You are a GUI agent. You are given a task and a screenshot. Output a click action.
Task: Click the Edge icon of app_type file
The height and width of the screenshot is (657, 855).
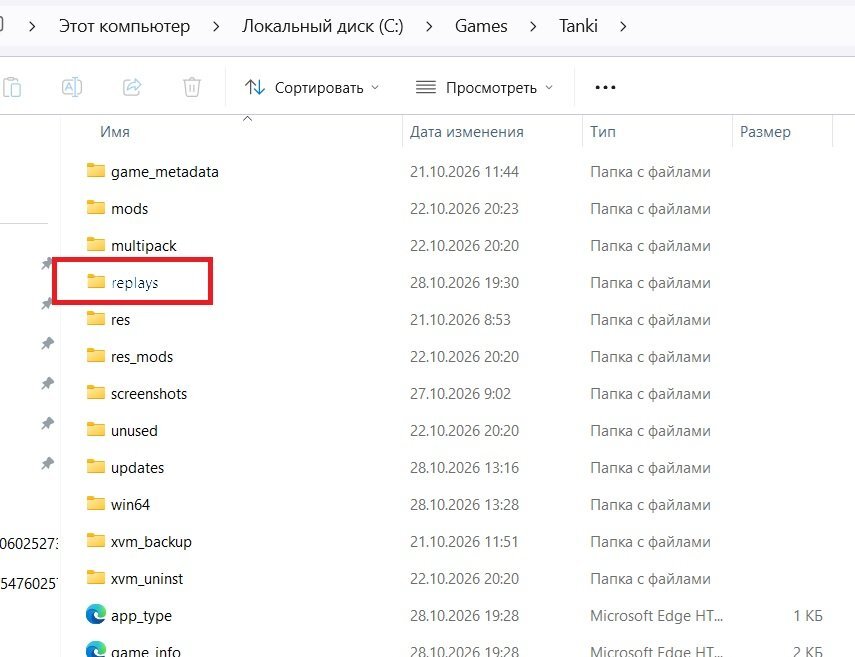(96, 614)
